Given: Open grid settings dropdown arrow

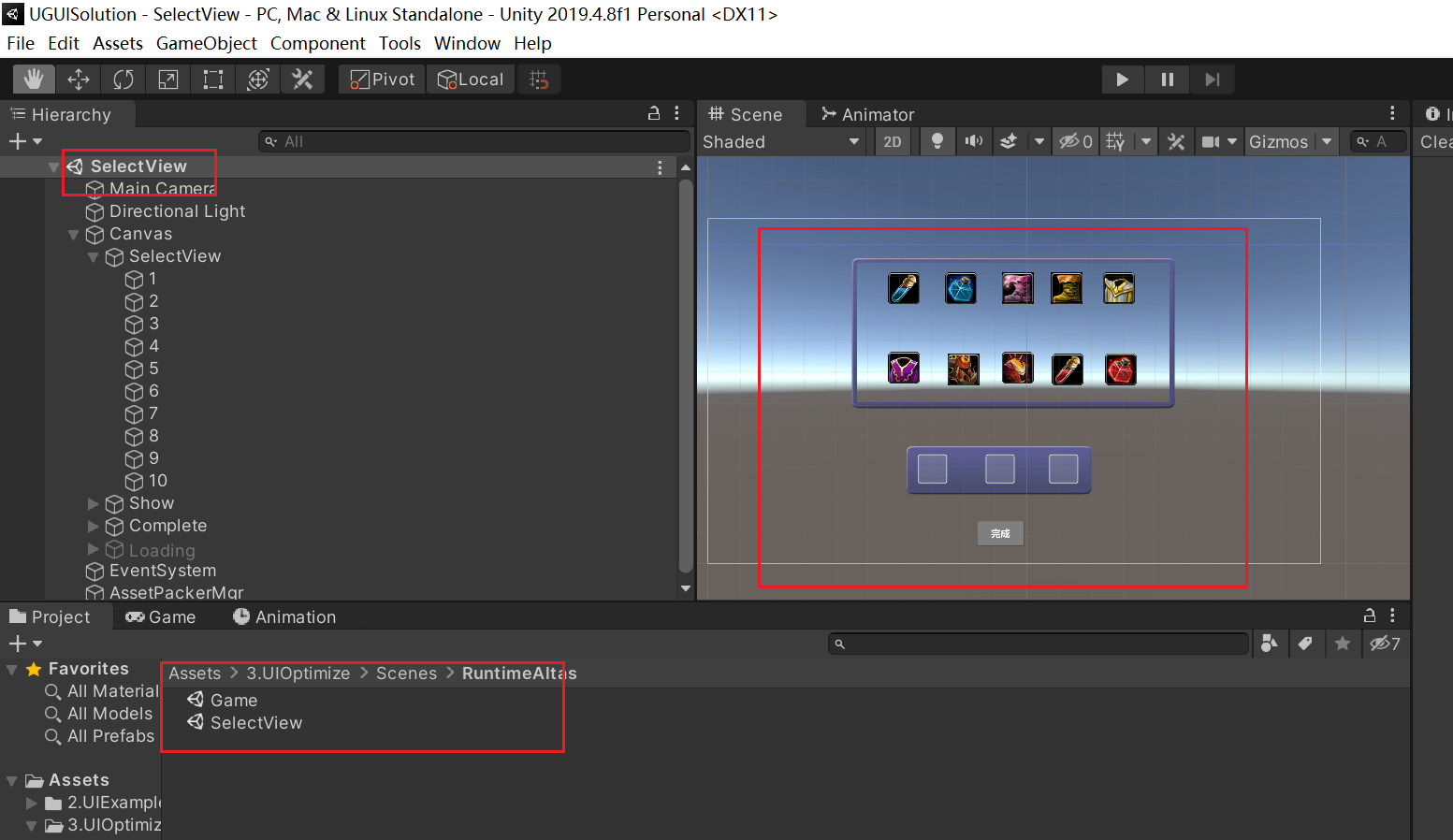Looking at the screenshot, I should [x=1146, y=141].
